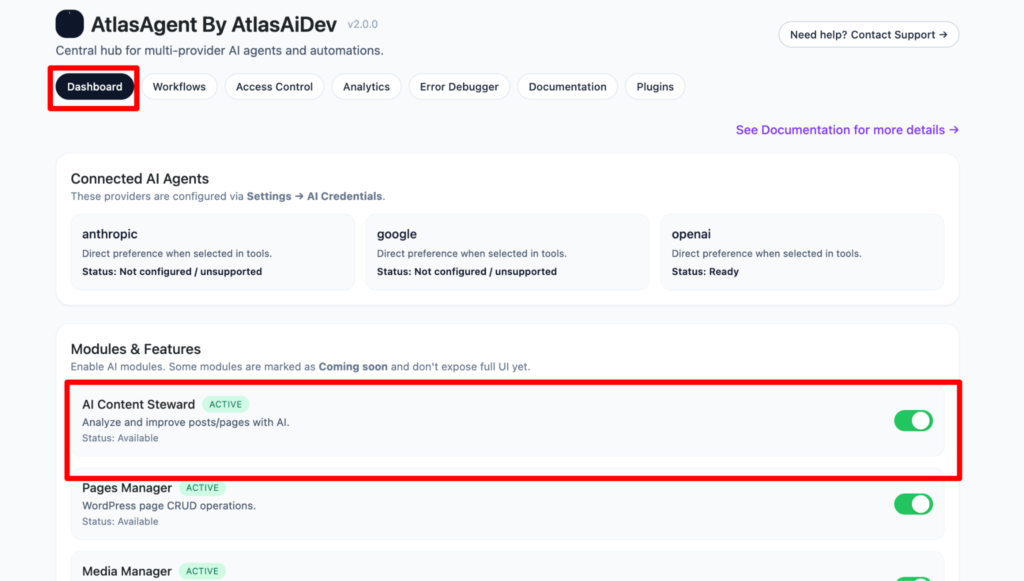
Task: Toggle the Media Manager switch
Action: click(x=913, y=578)
